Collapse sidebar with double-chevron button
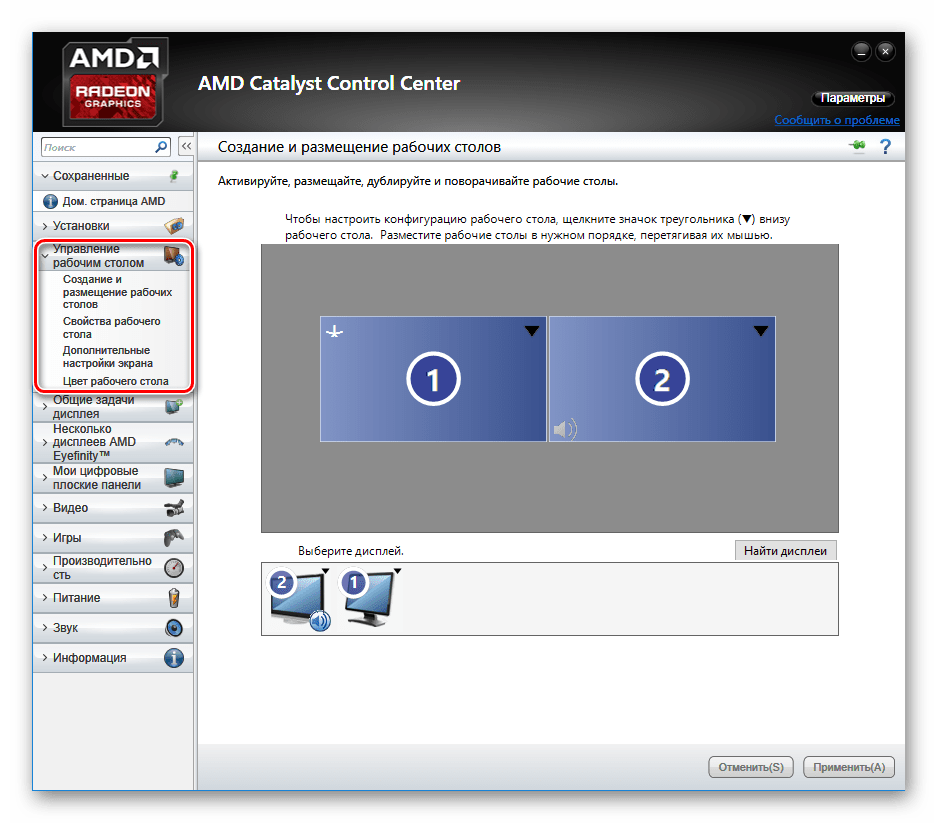Screen dimensions: 937x823 point(186,146)
